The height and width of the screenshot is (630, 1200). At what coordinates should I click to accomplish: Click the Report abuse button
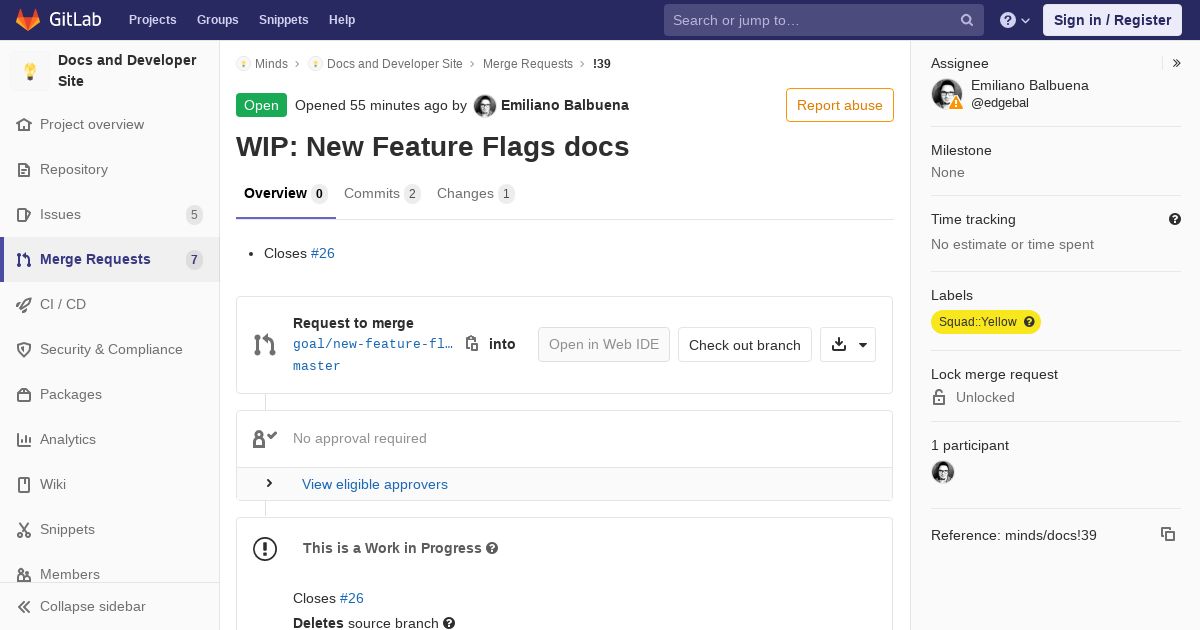point(840,105)
